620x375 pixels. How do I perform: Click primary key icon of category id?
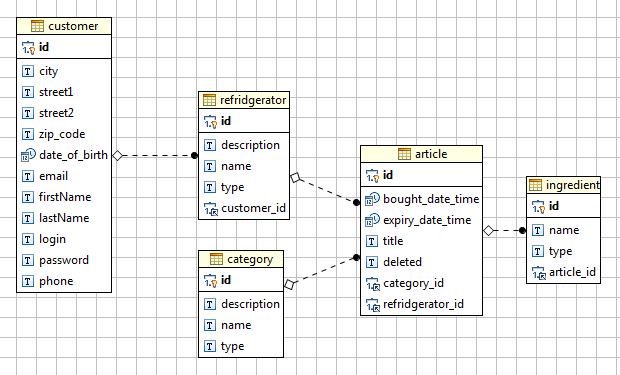pyautogui.click(x=210, y=280)
